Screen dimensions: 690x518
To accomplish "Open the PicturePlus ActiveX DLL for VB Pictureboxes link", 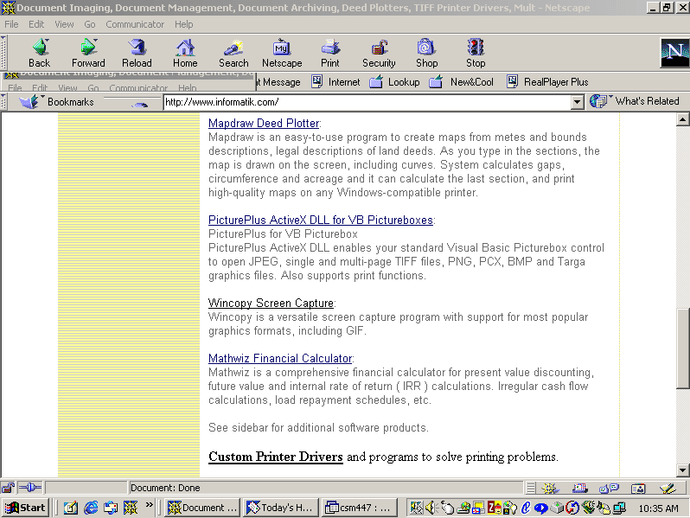I will [x=320, y=220].
